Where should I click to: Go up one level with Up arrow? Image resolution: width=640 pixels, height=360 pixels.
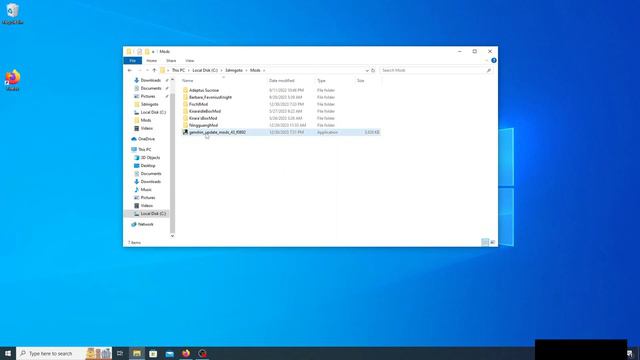click(154, 70)
